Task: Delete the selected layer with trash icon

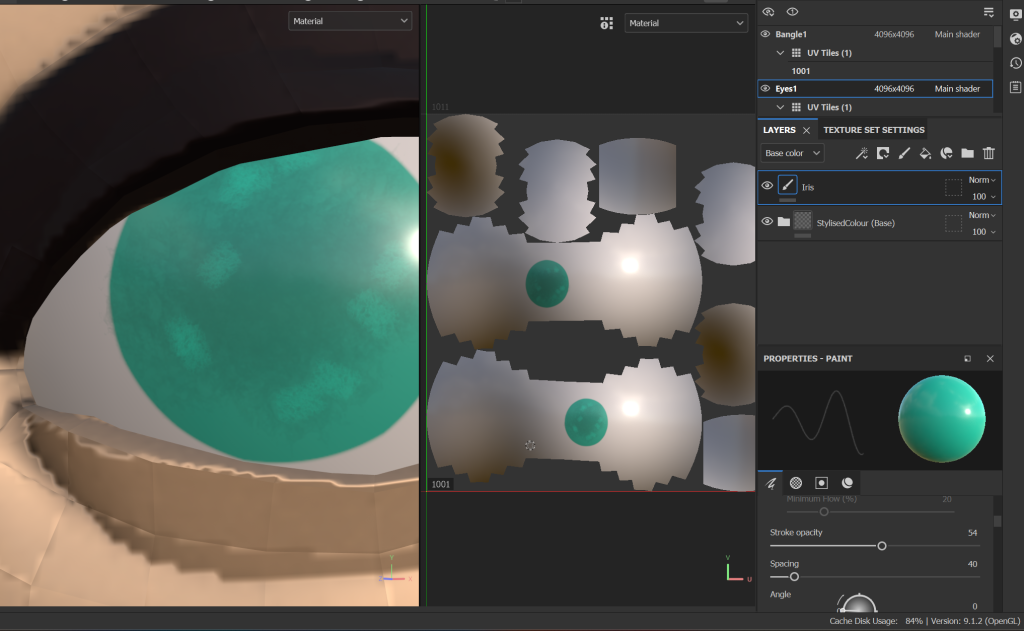Action: pyautogui.click(x=989, y=153)
